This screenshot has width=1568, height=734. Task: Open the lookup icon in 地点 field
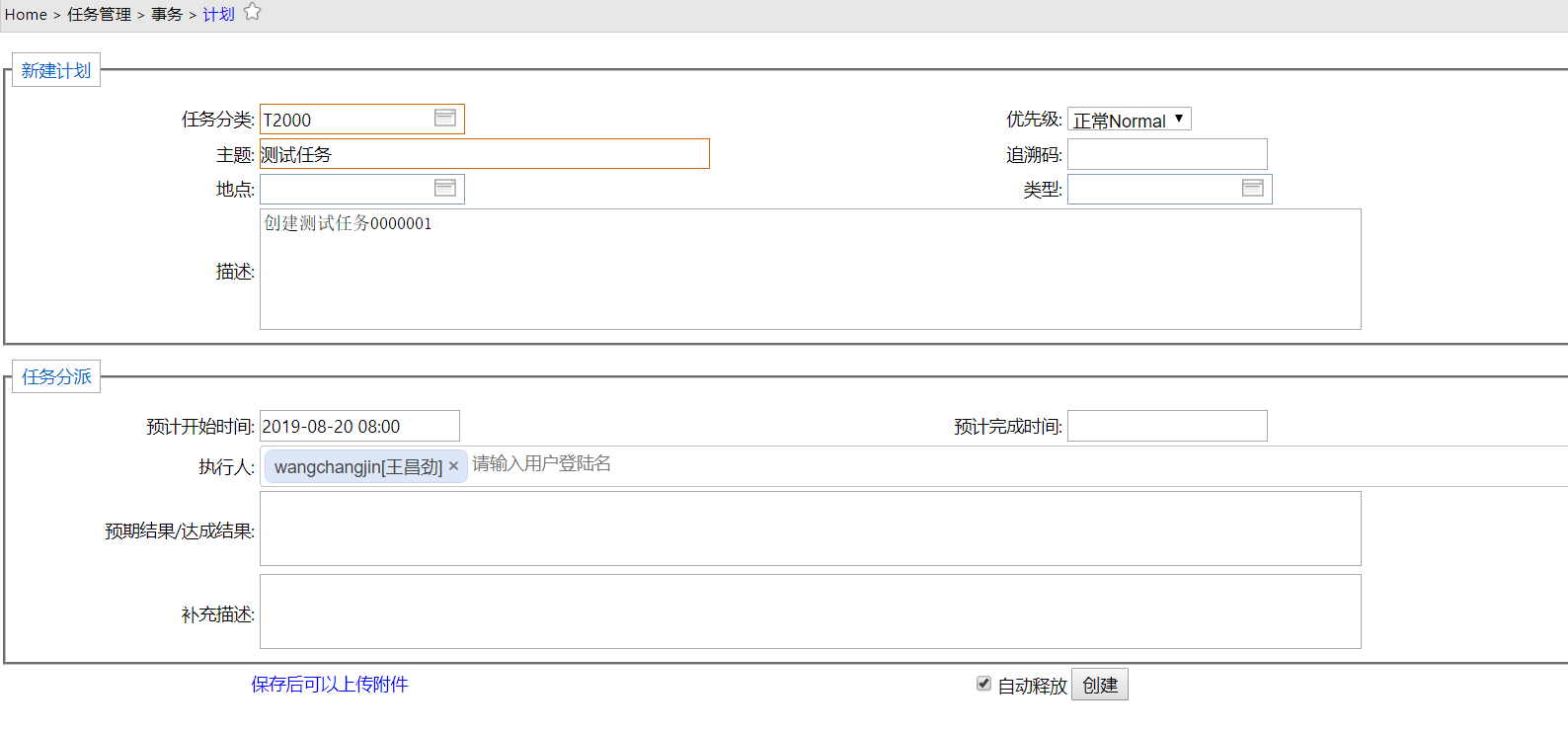[445, 189]
